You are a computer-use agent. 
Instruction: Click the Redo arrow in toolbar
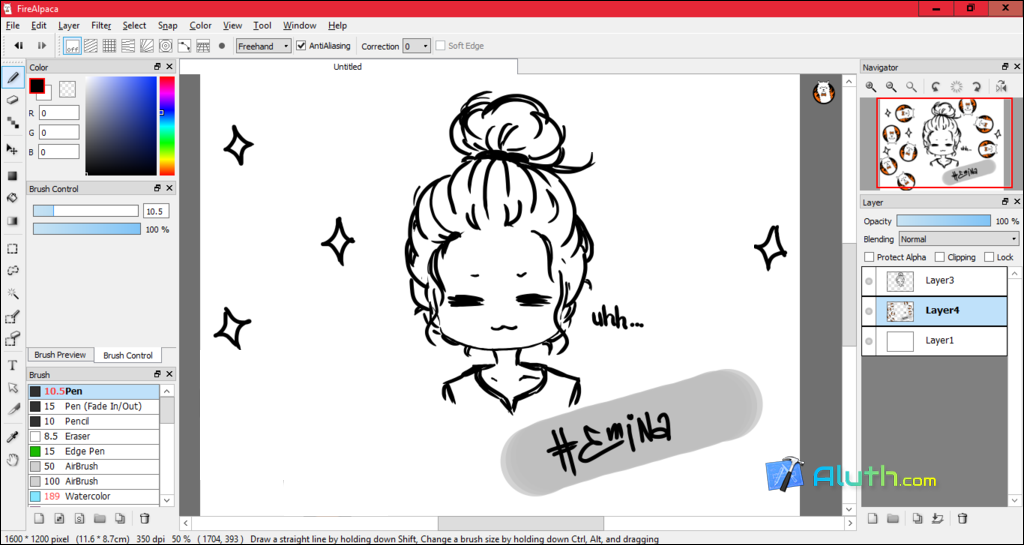click(42, 46)
